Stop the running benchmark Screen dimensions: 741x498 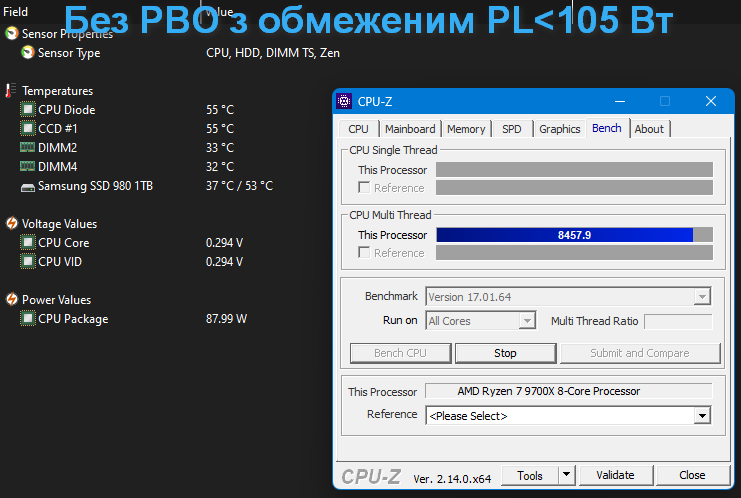pos(505,353)
